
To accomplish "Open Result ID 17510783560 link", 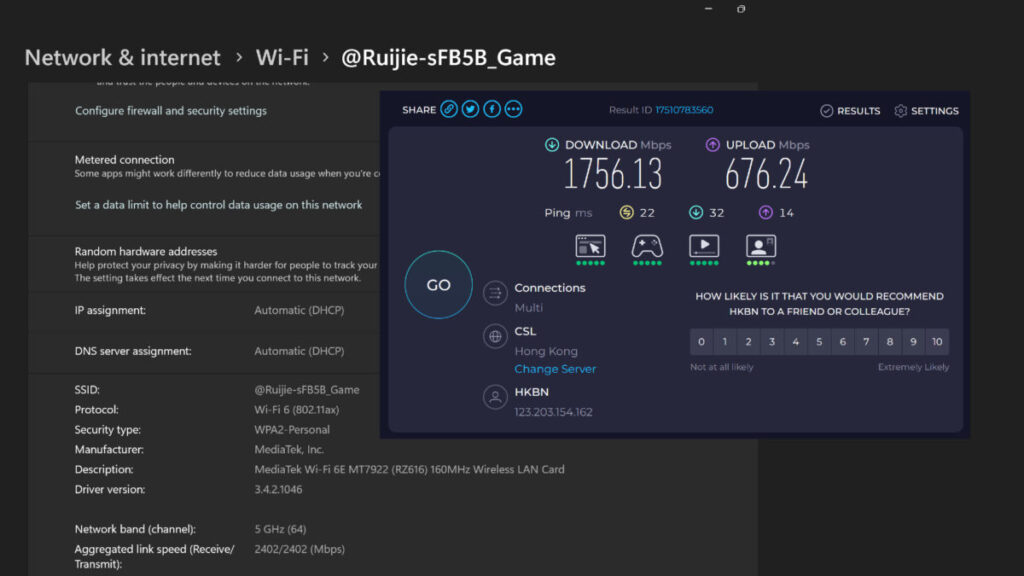I will (x=684, y=110).
